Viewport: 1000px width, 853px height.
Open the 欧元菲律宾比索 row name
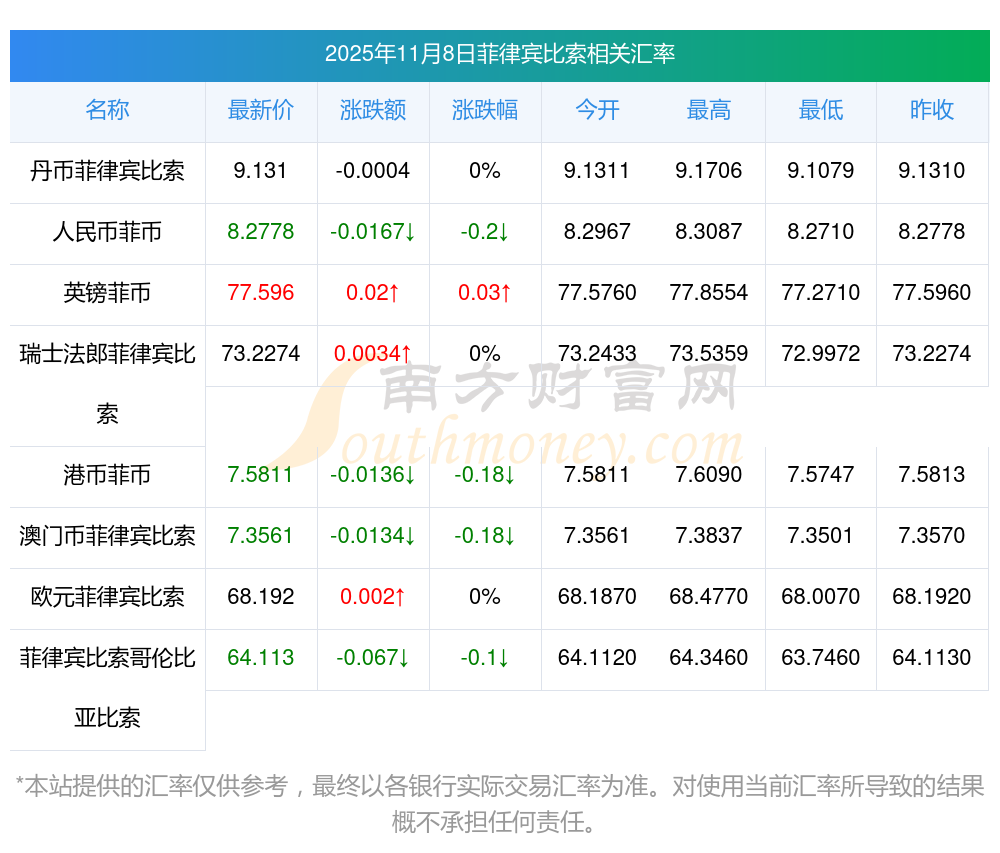tap(107, 597)
